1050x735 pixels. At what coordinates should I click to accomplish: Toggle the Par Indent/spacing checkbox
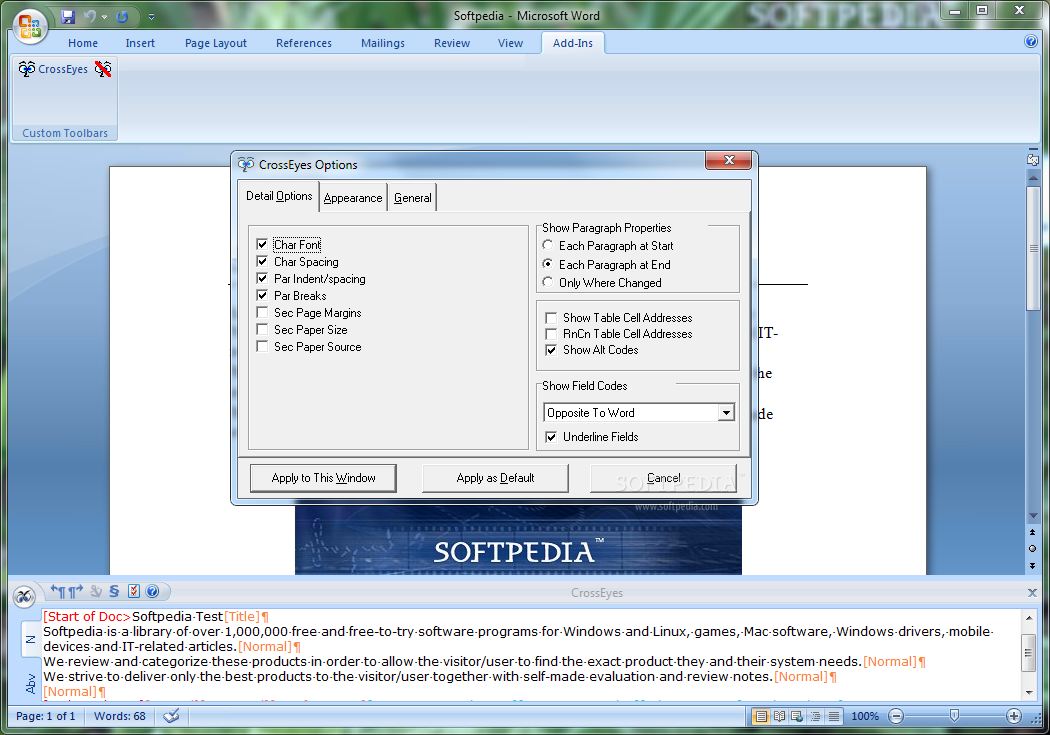click(262, 278)
